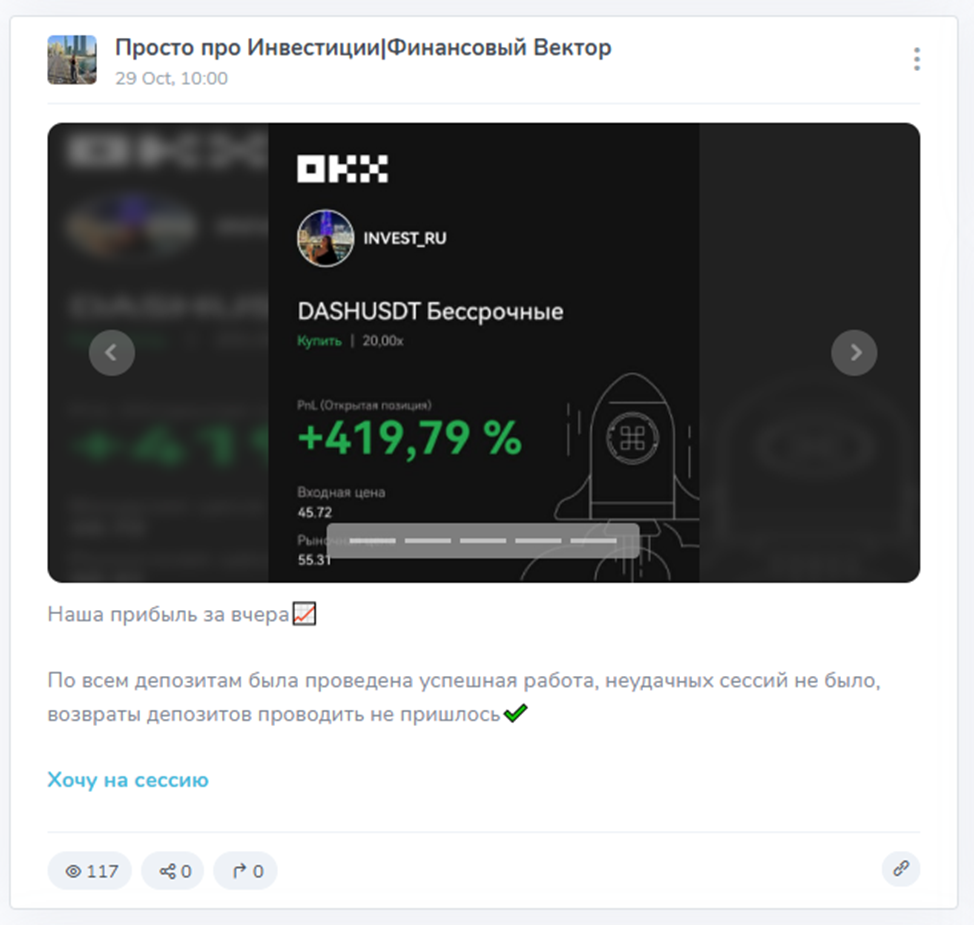Click the DASHUSDT Бессрочные heading
Image resolution: width=974 pixels, height=925 pixels.
point(430,311)
